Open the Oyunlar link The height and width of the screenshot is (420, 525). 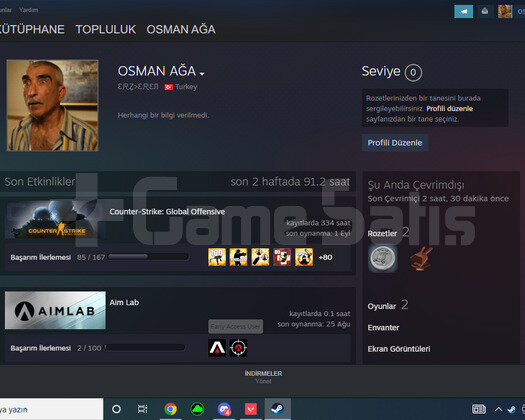pos(381,306)
